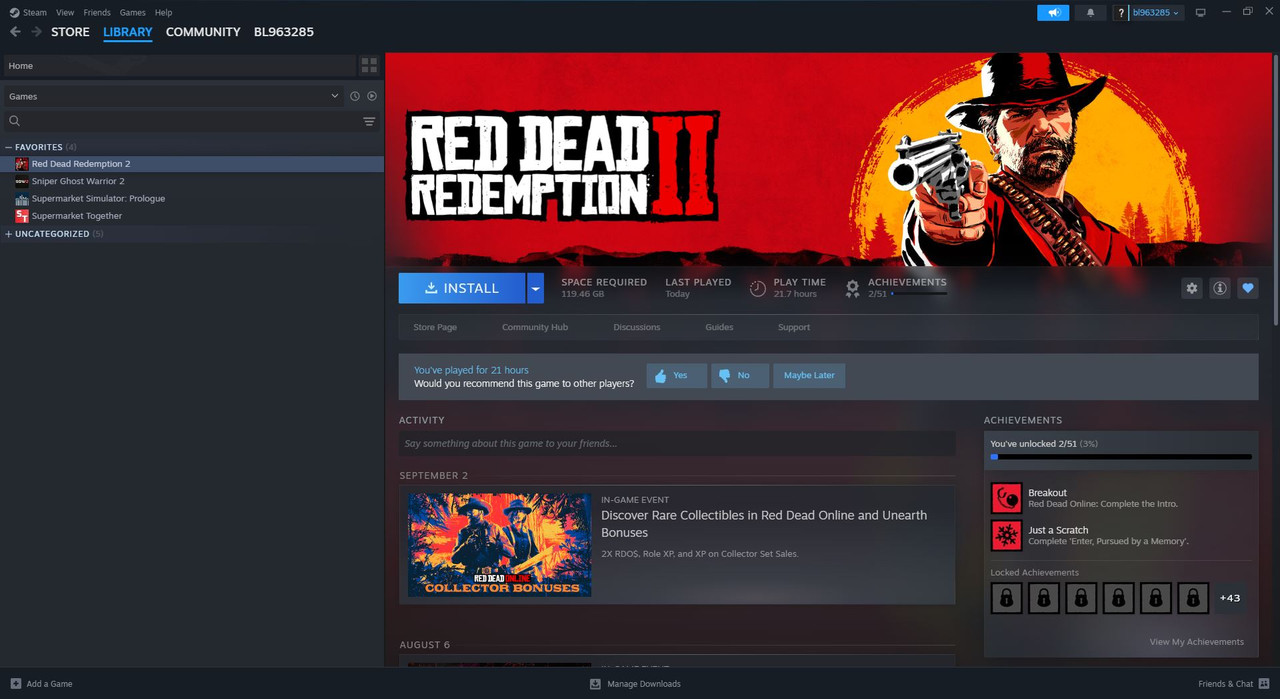
Task: Open the Community Hub link
Action: point(535,327)
